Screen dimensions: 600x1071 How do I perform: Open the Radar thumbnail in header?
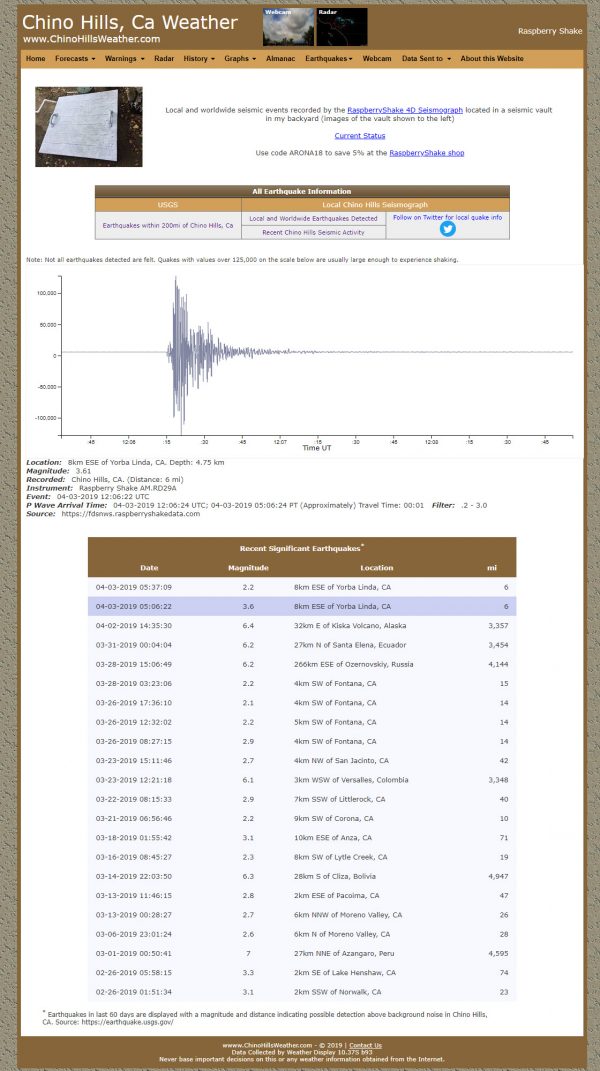(342, 27)
